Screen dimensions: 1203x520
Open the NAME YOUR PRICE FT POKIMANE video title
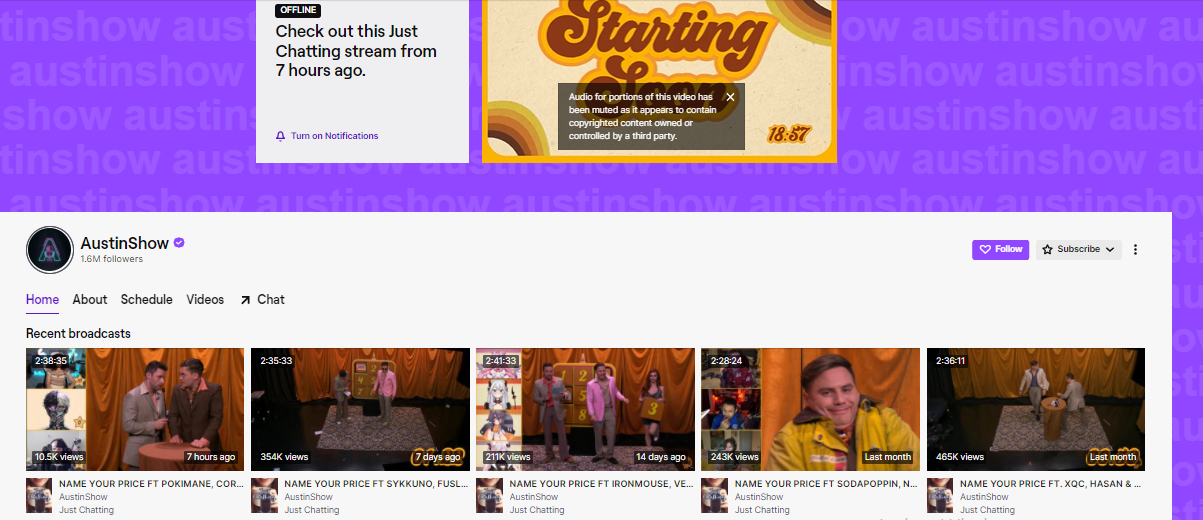[151, 484]
